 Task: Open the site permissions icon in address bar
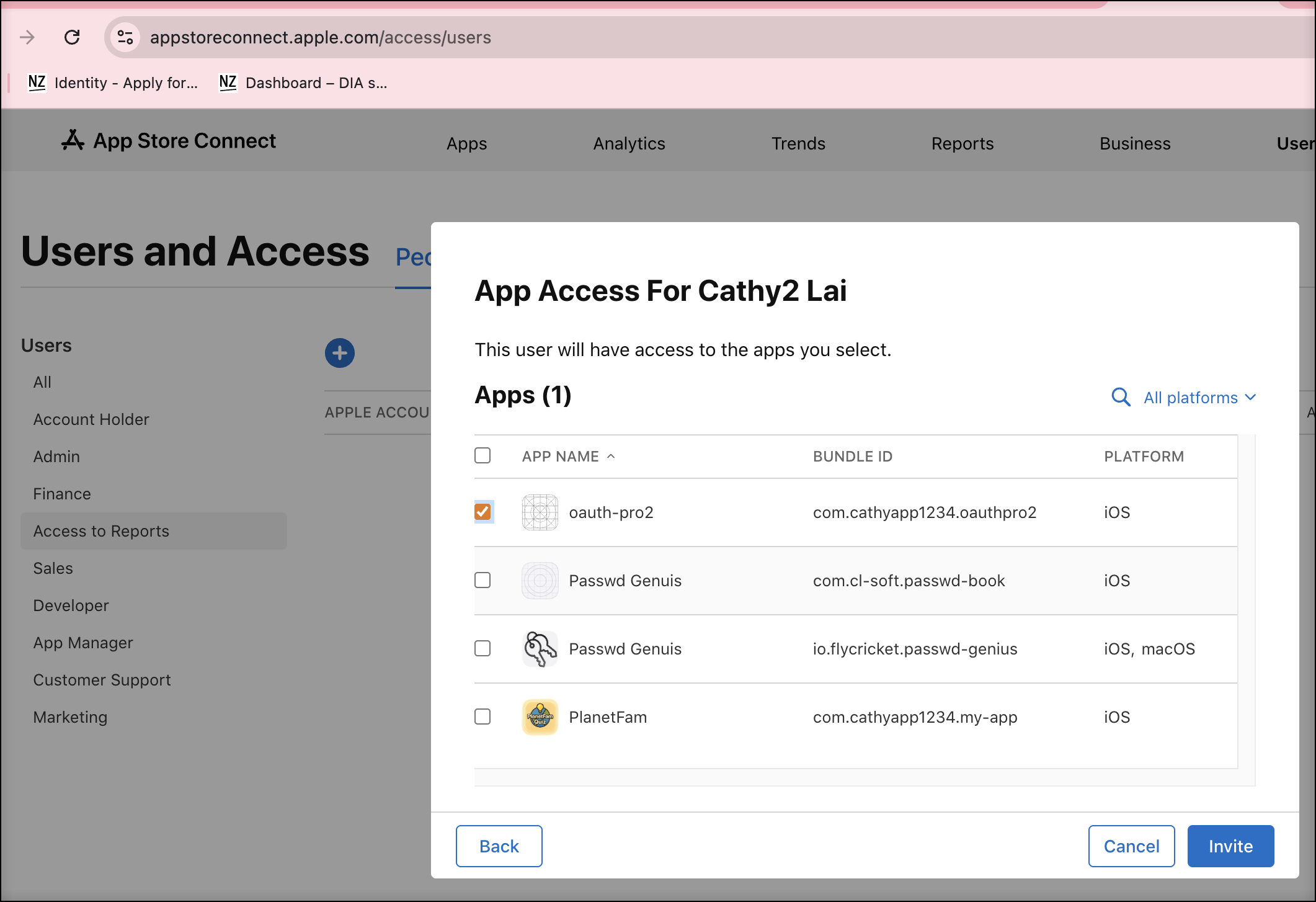[x=125, y=37]
